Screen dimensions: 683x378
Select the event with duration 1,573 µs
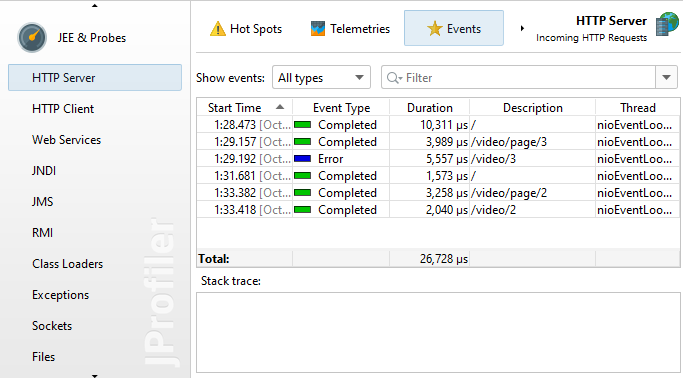[438, 176]
